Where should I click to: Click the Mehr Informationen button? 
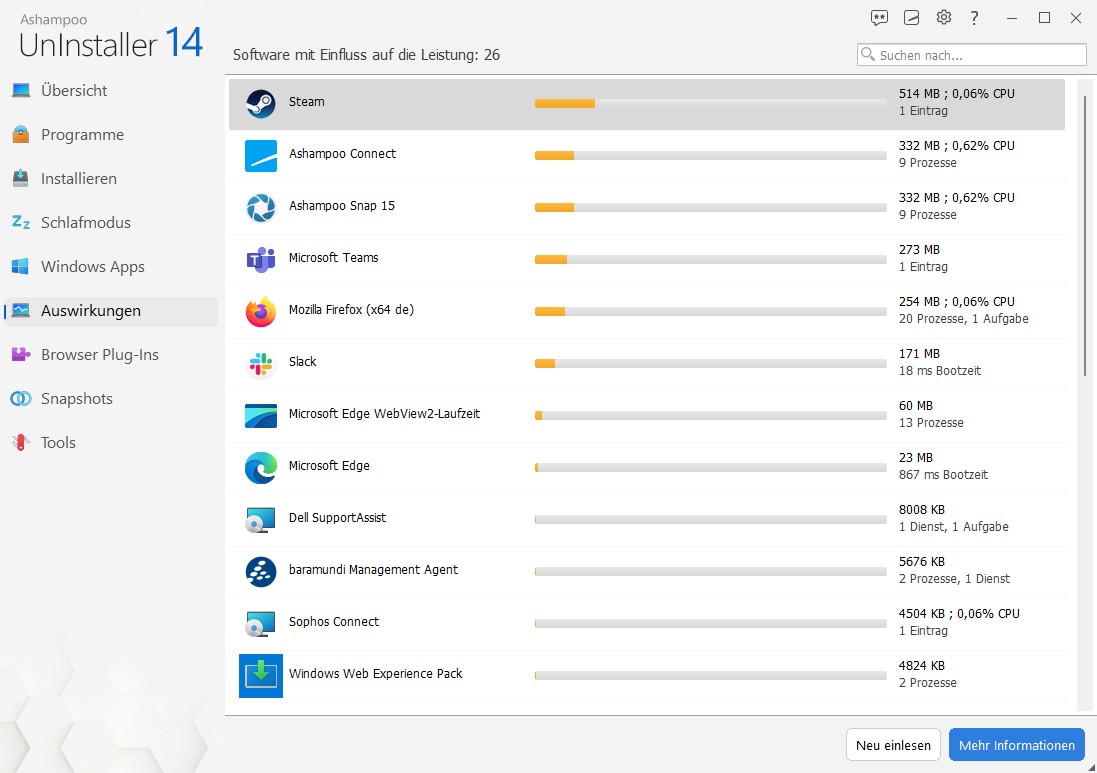point(1017,745)
